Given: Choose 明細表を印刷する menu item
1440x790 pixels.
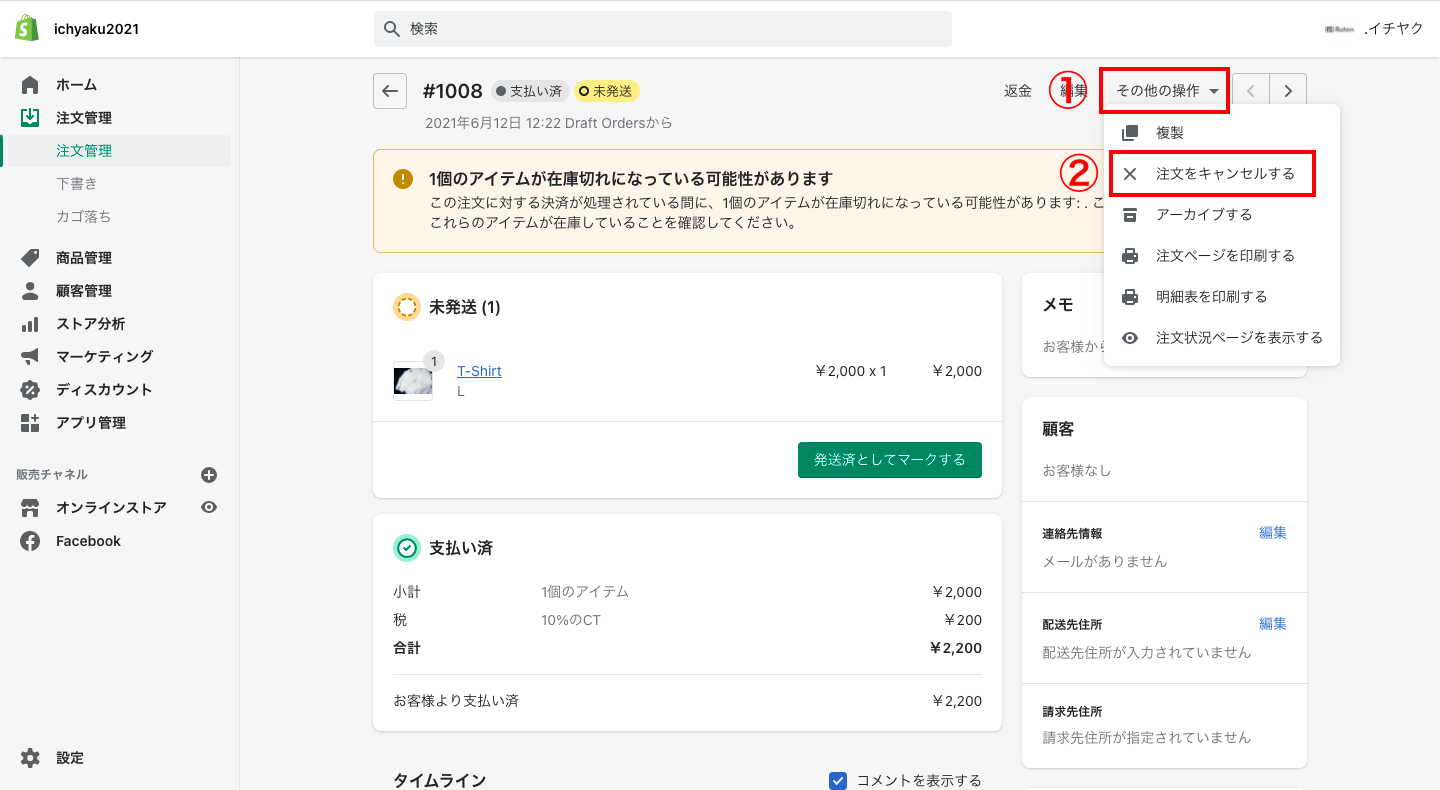Looking at the screenshot, I should click(x=1222, y=297).
